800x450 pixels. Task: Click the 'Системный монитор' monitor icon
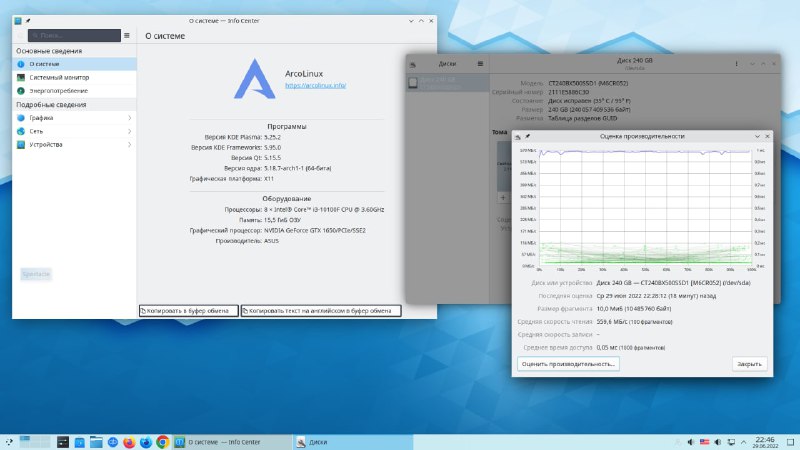[x=21, y=78]
